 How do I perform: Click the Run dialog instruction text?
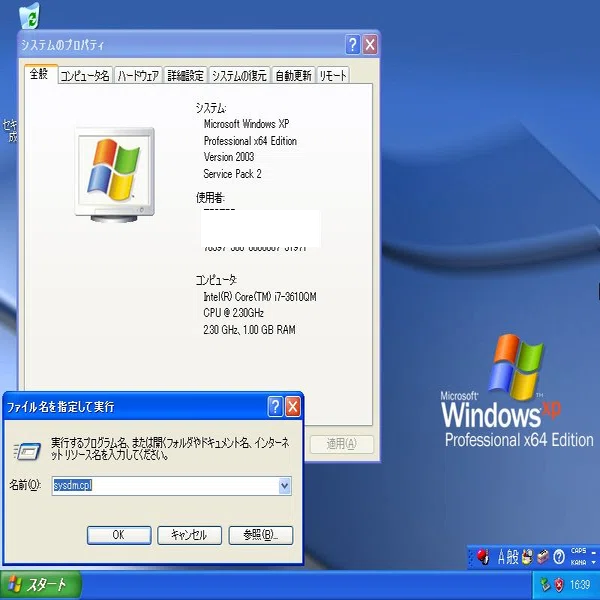pyautogui.click(x=170, y=449)
